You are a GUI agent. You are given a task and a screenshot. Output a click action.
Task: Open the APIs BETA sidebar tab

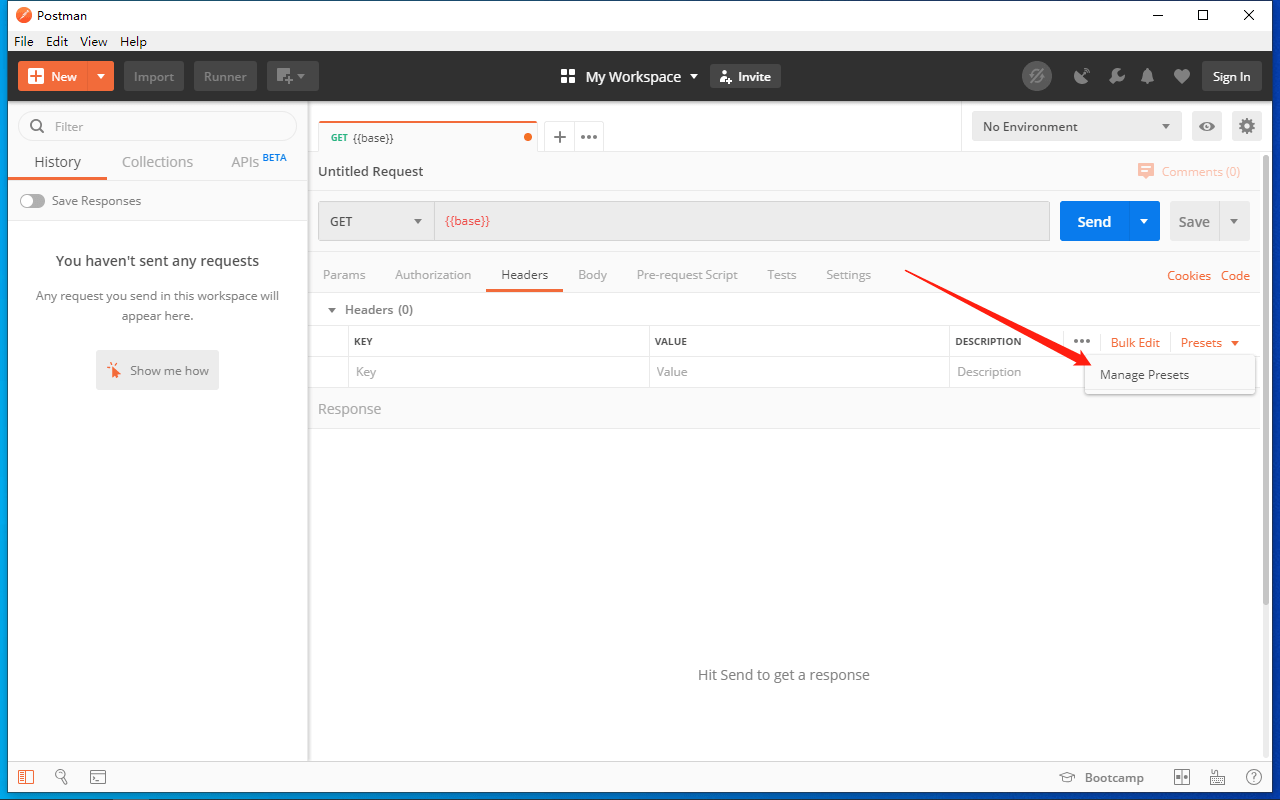point(258,161)
